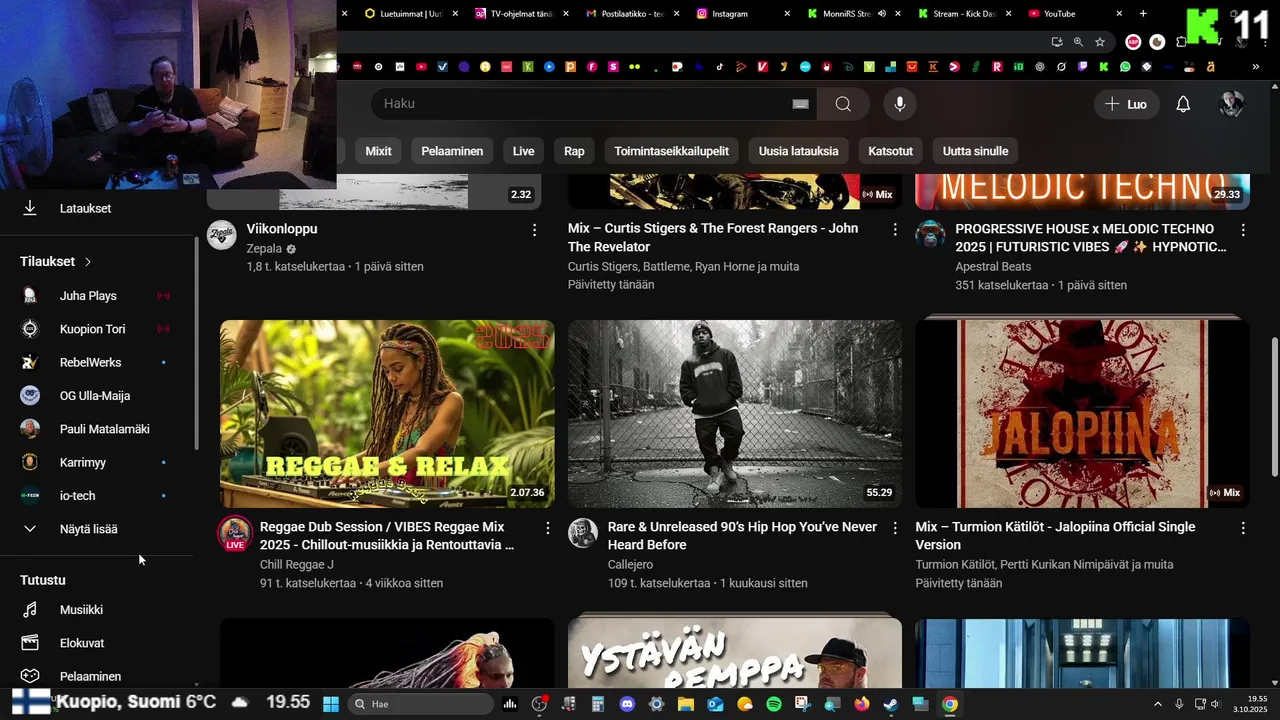This screenshot has width=1280, height=720.
Task: Open OG Ulla-Maija subscription
Action: [x=96, y=396]
